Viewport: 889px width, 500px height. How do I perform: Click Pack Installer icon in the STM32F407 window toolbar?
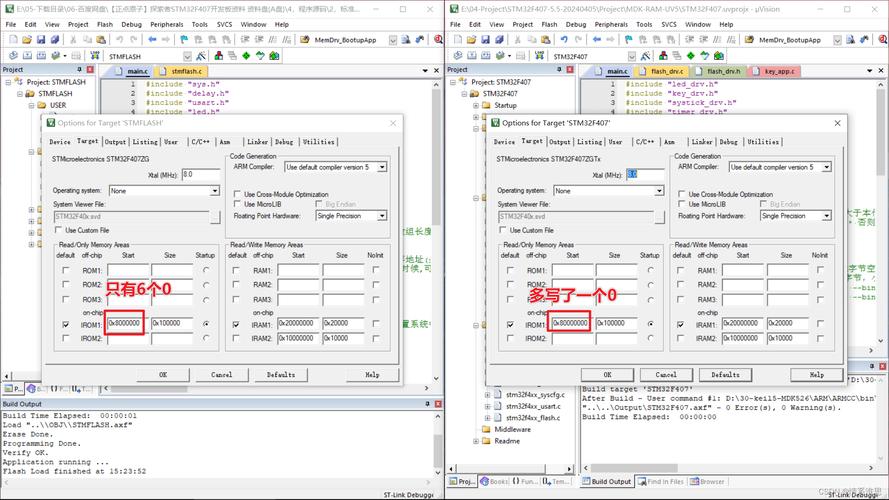(719, 56)
